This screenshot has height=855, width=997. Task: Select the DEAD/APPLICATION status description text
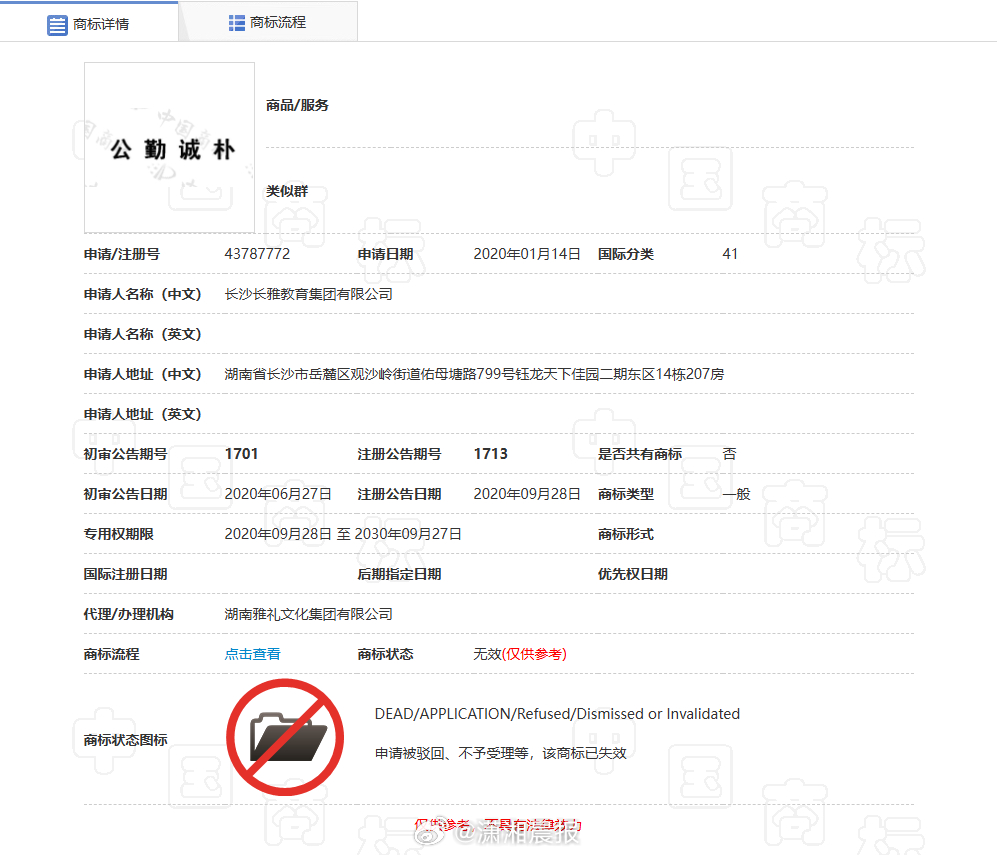click(557, 714)
